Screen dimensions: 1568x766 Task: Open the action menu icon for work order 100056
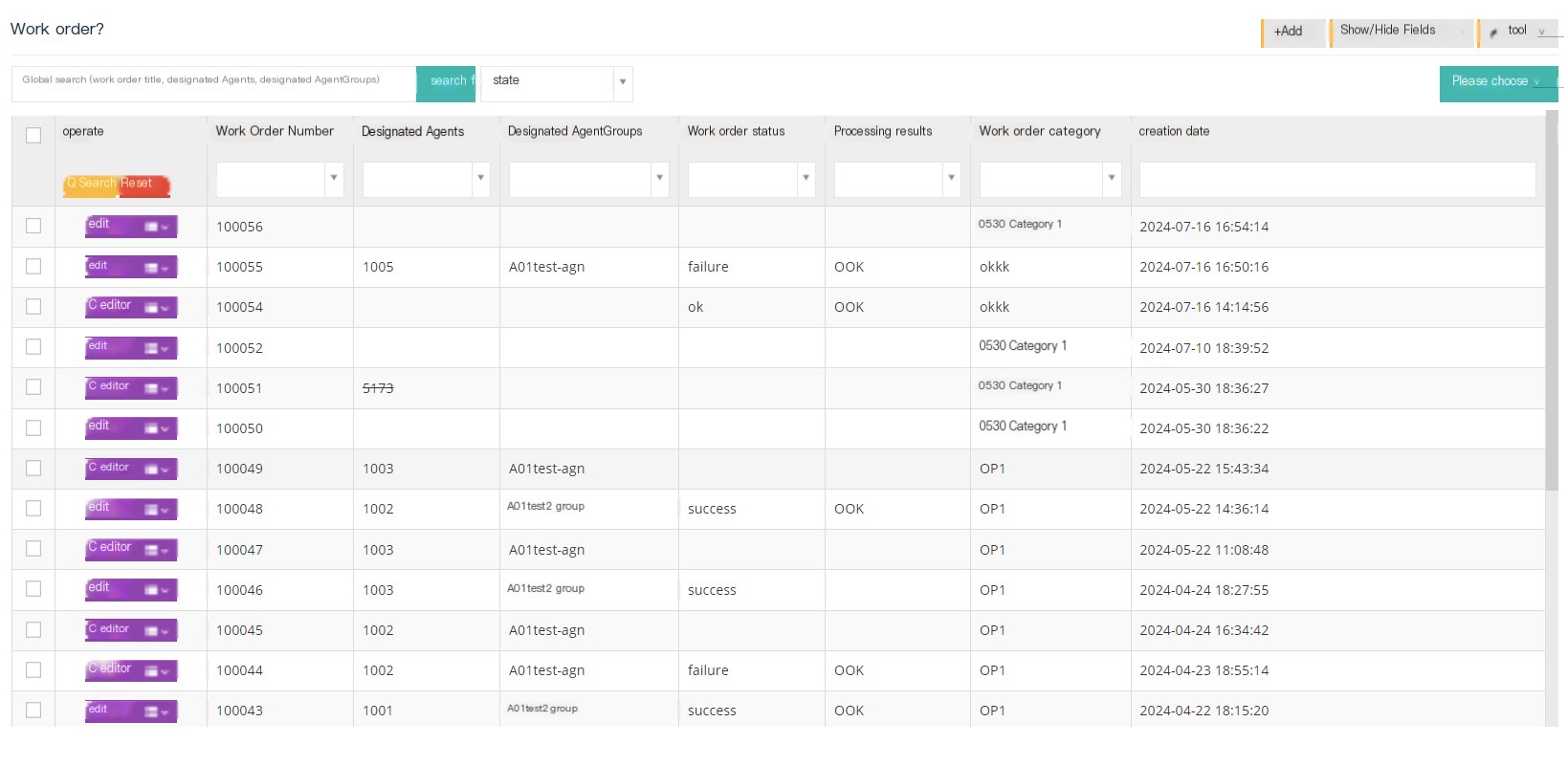157,228
